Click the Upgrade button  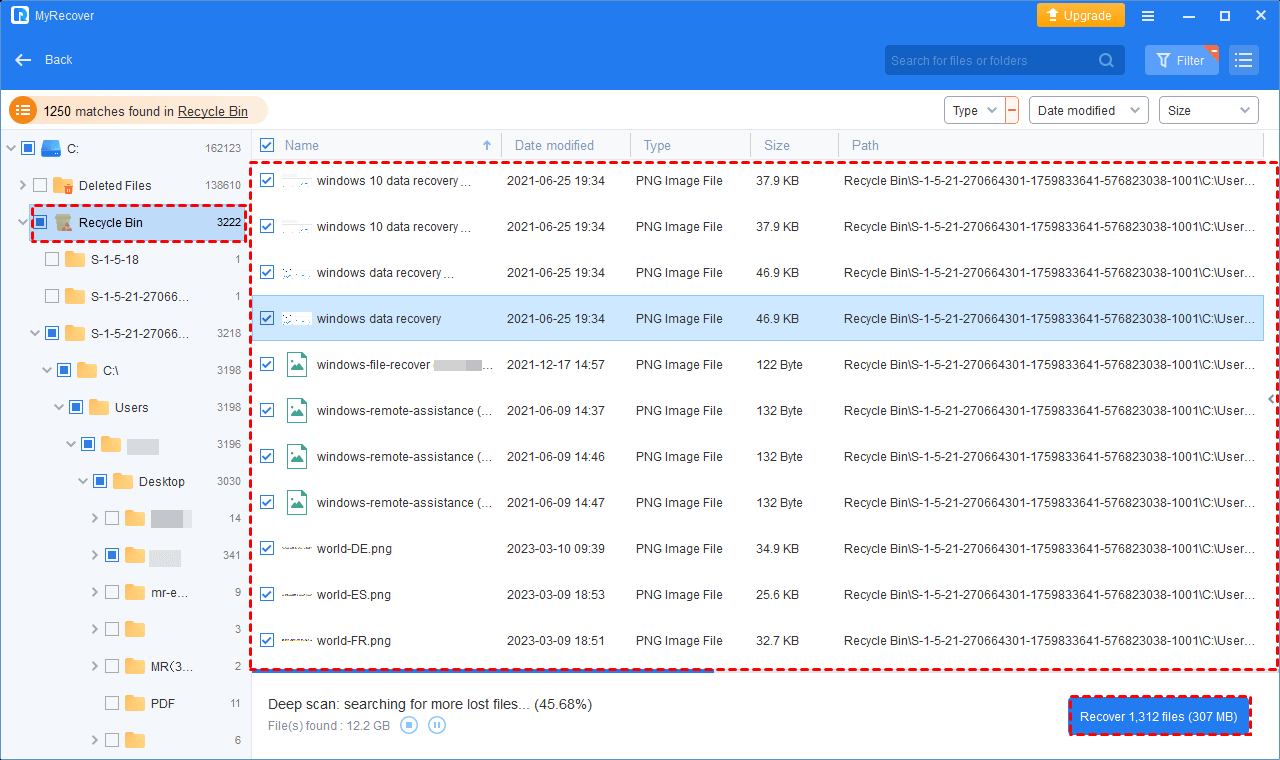(1080, 16)
